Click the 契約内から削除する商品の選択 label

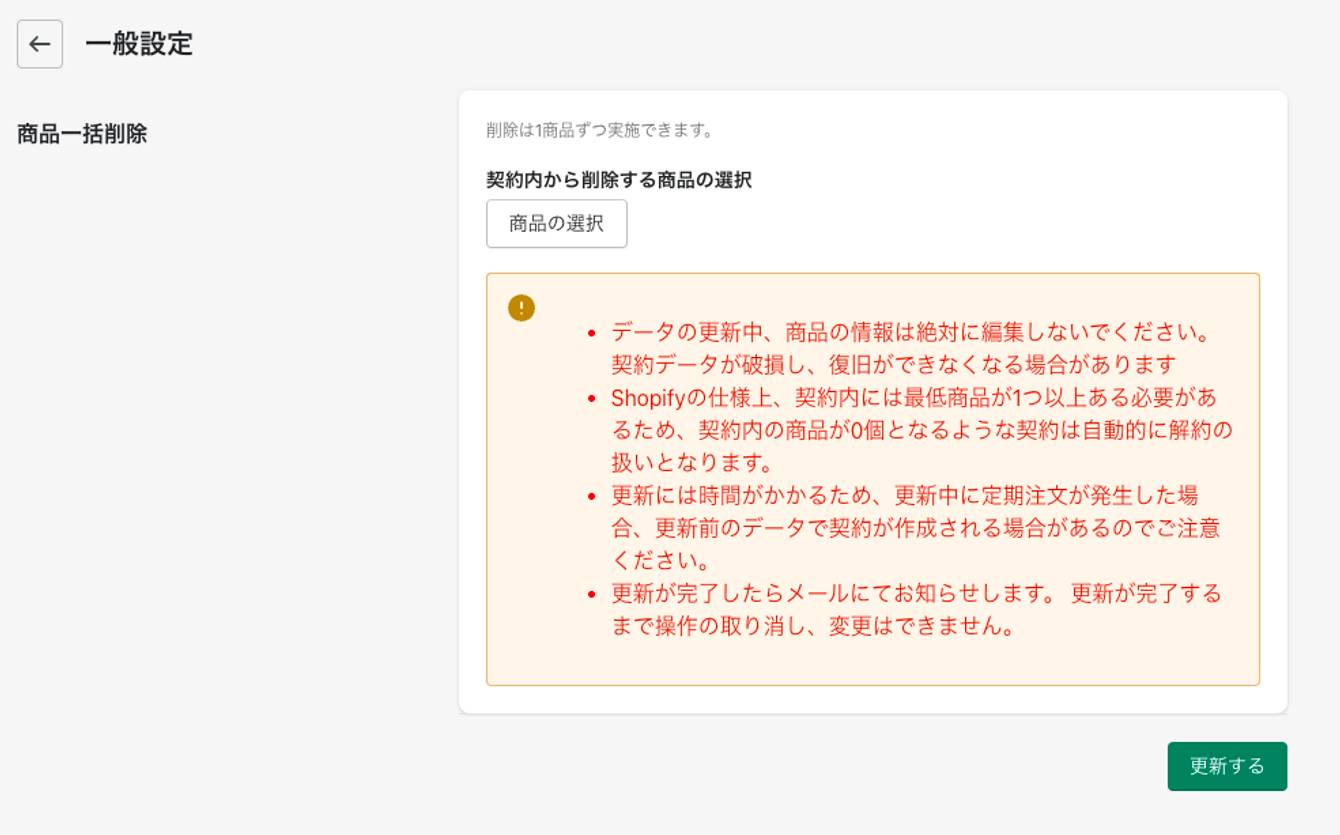pos(619,180)
